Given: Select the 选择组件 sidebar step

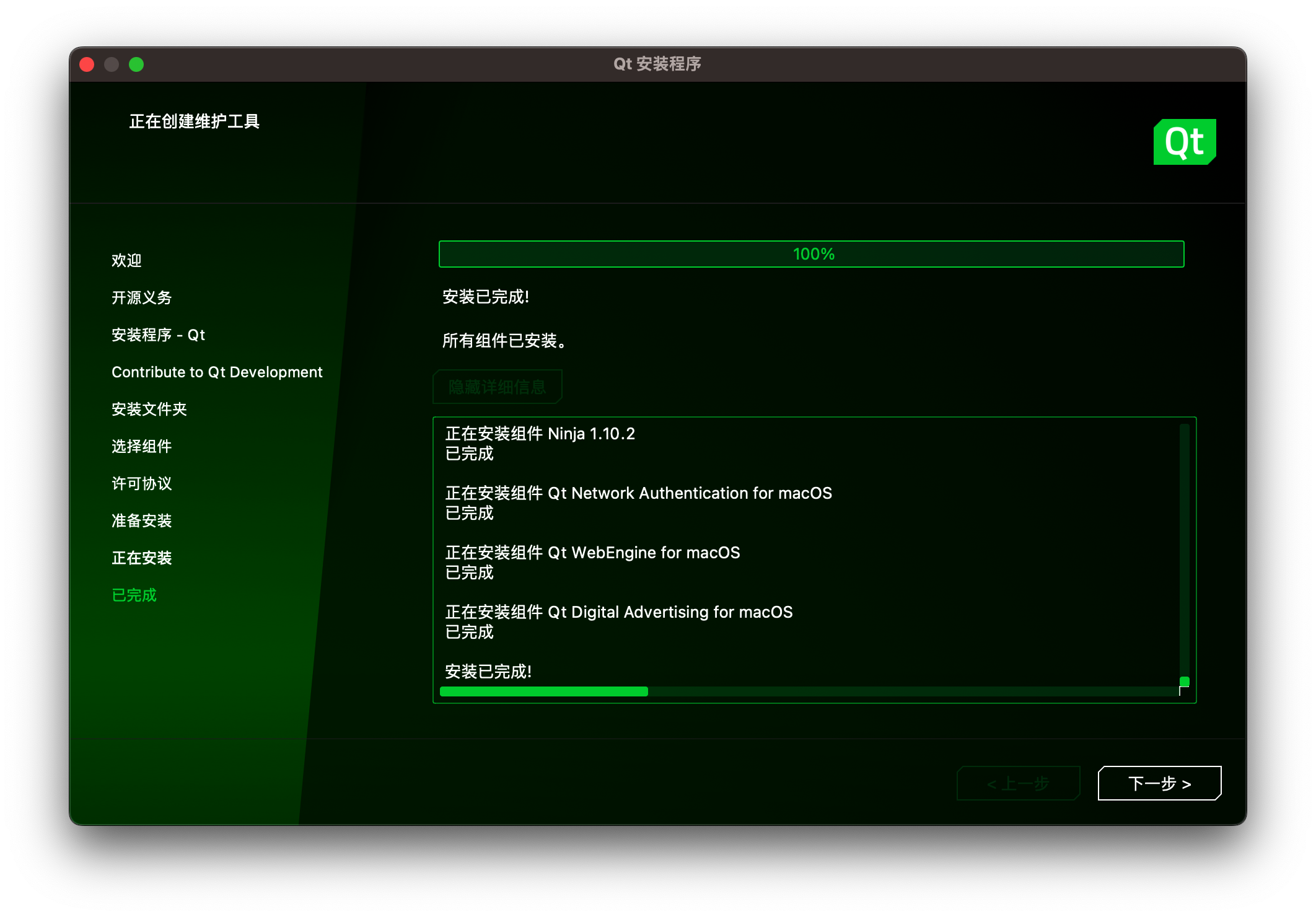Looking at the screenshot, I should tap(141, 446).
